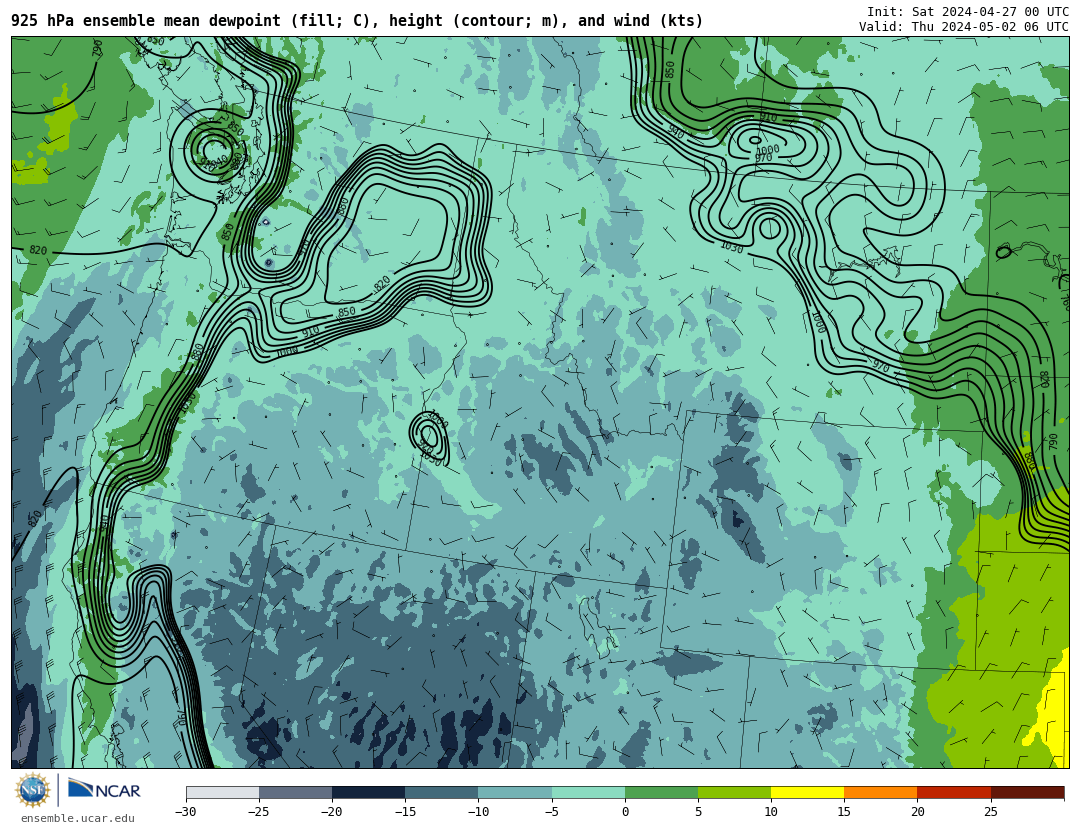
Task: Click the 20 to 25 red swatch
Action: 954,792
